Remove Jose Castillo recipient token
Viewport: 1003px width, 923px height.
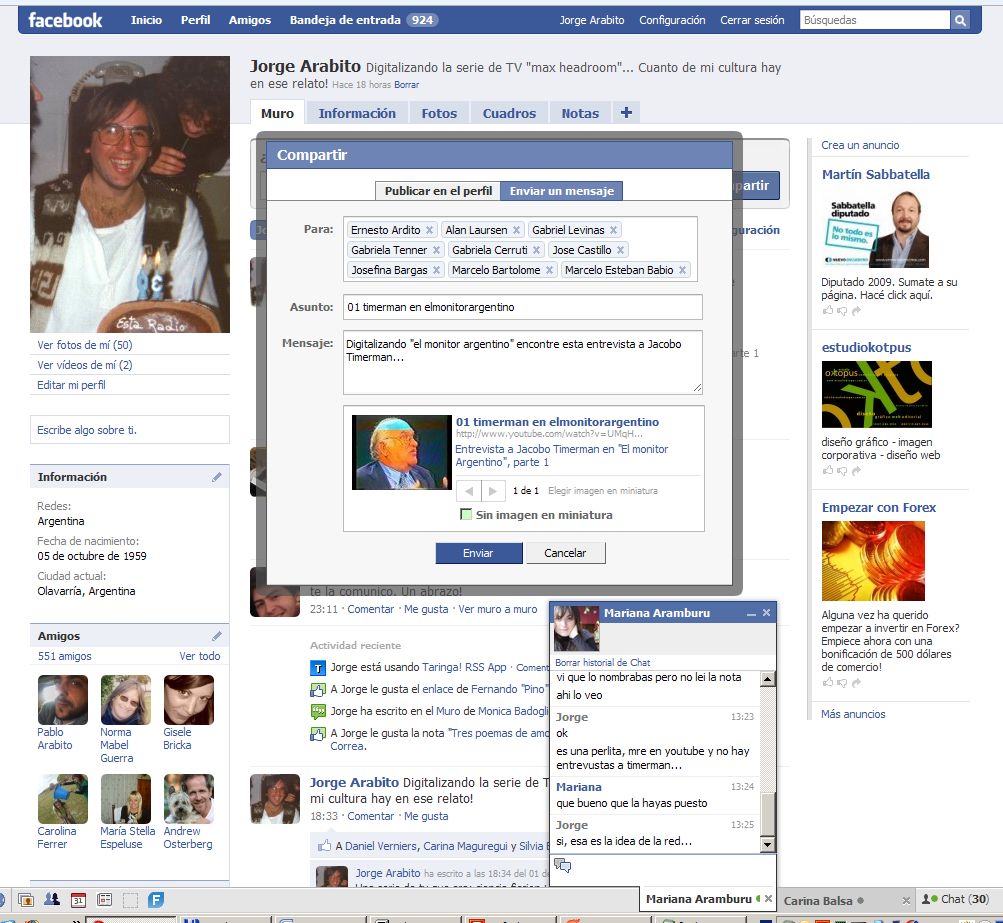tap(620, 250)
